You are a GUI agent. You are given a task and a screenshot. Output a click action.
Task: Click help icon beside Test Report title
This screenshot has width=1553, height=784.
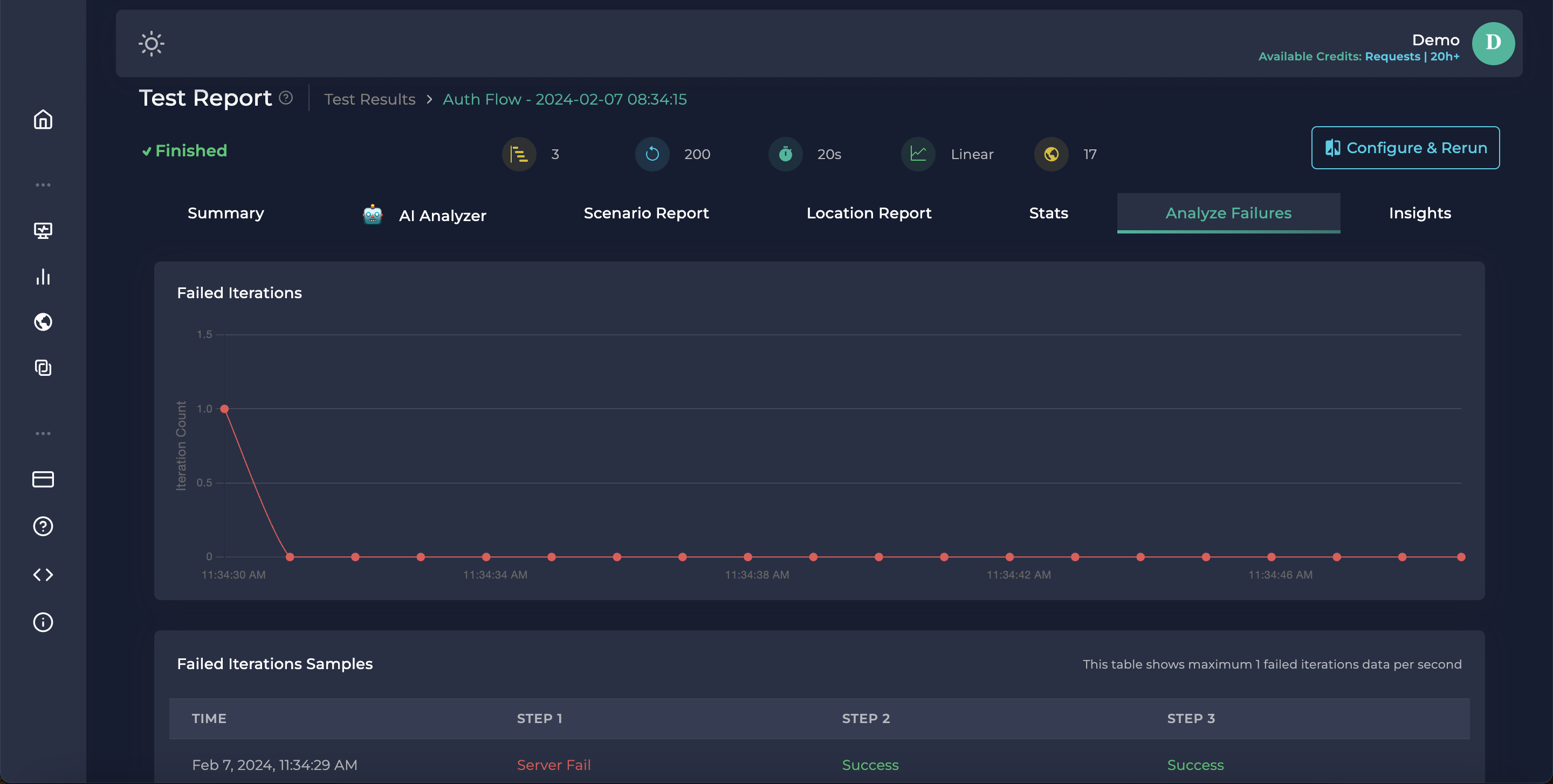point(286,98)
